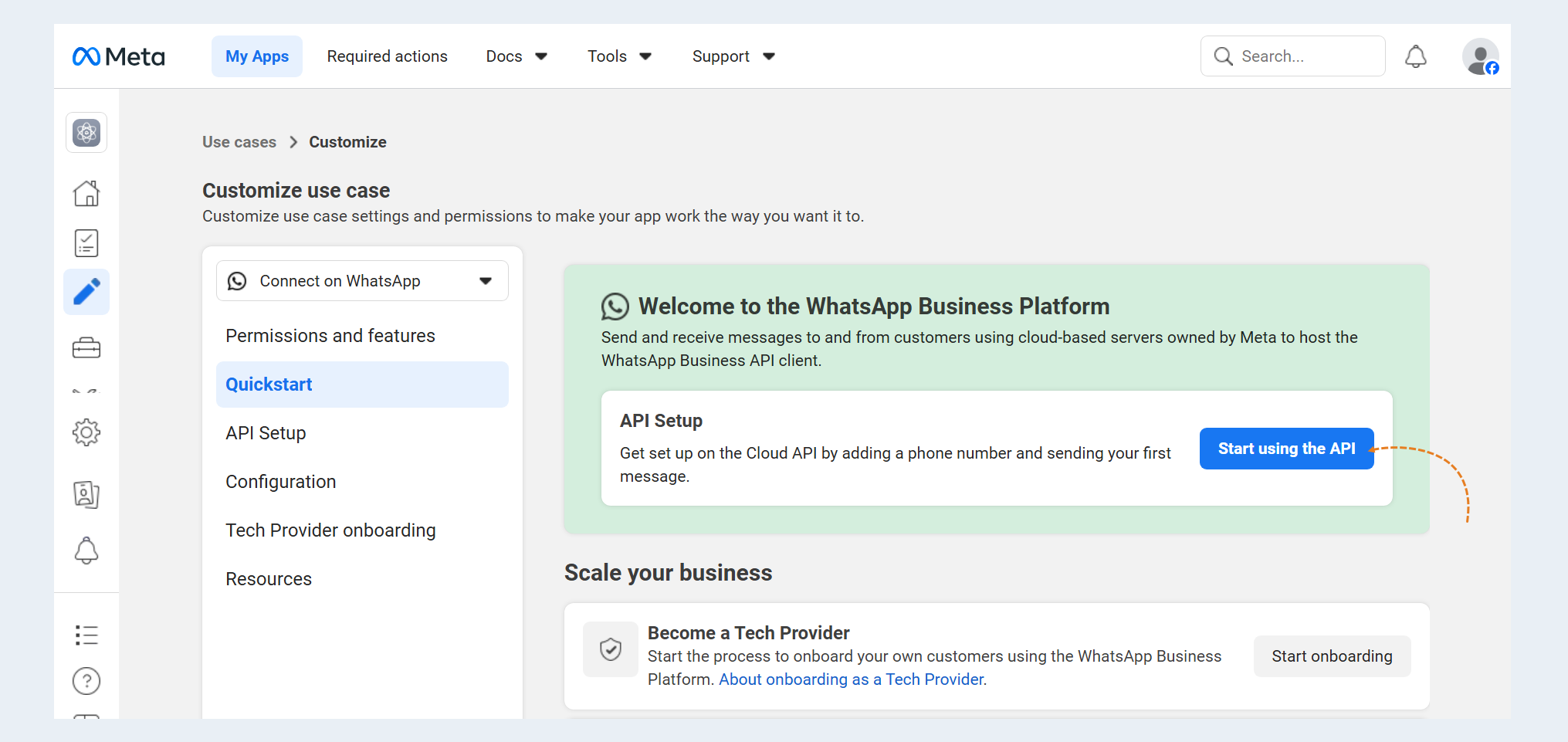Screen dimensions: 1568x742
Task: Open the checklist icon in sidebar
Action: coord(86,243)
